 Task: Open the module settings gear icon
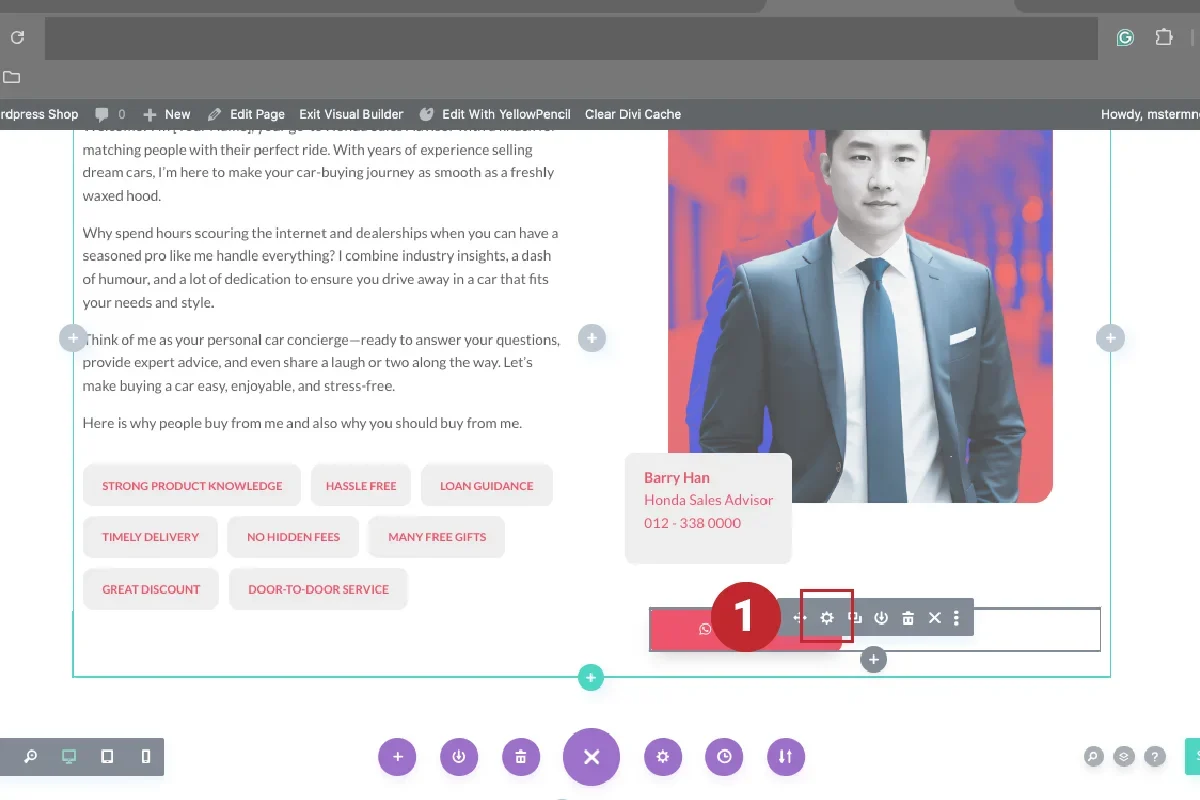tap(826, 617)
